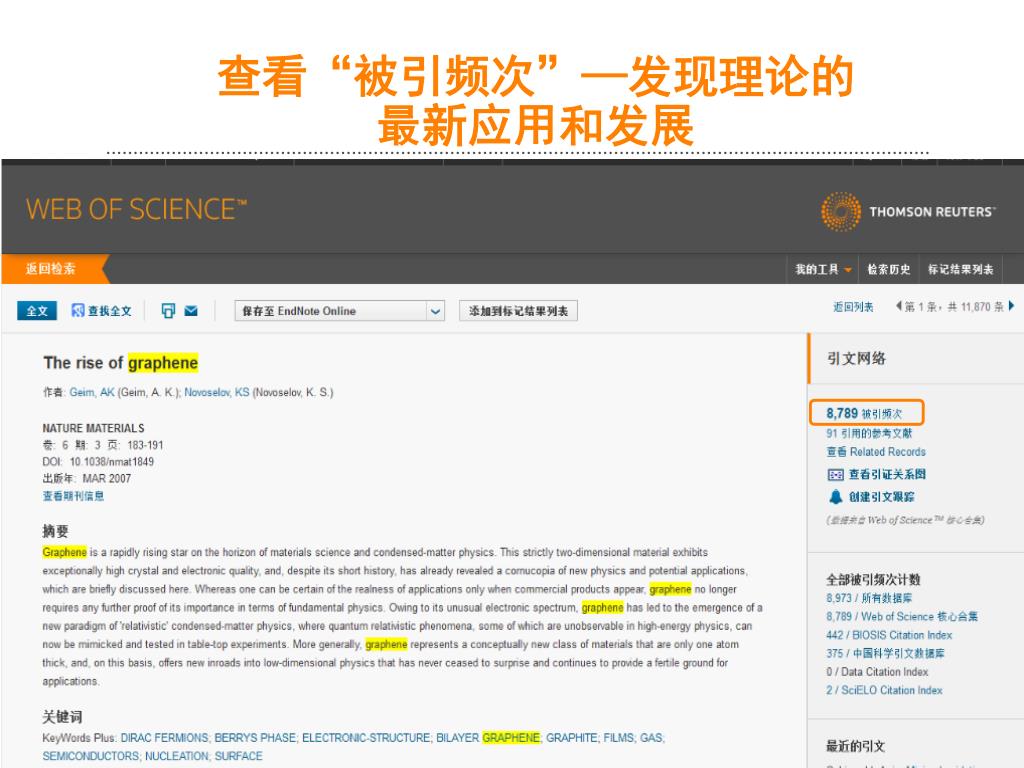1024x768 pixels.
Task: Click keyword SURFACE
Action: coord(238,756)
